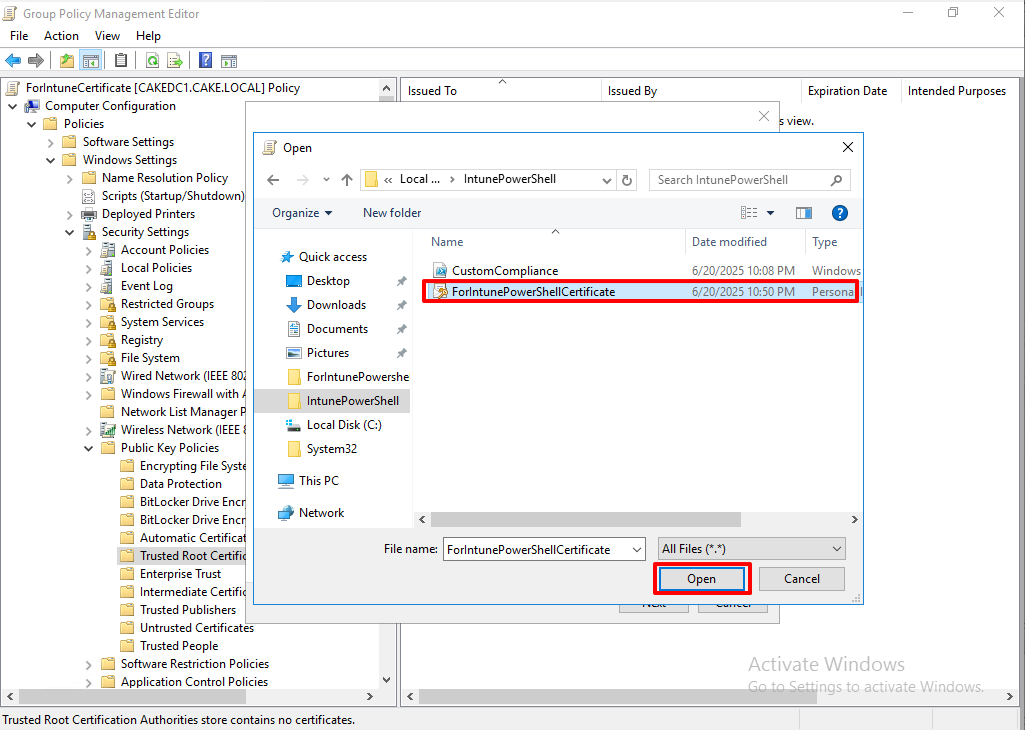Click the change view layout icon
The height and width of the screenshot is (730, 1025).
point(749,213)
